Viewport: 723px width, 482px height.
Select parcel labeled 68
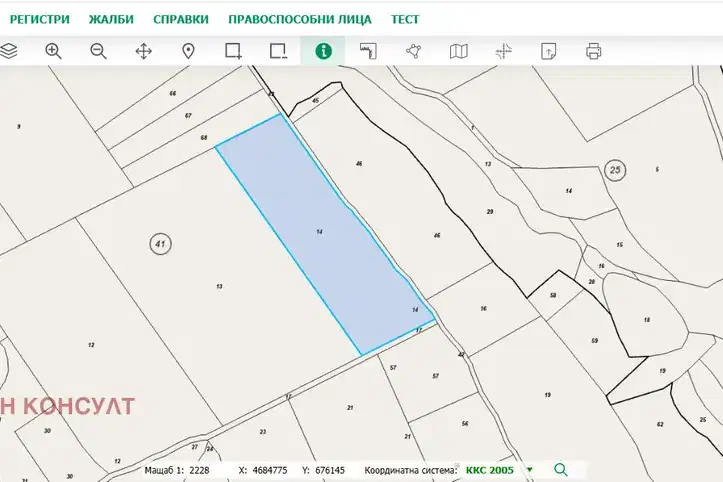[x=204, y=137]
